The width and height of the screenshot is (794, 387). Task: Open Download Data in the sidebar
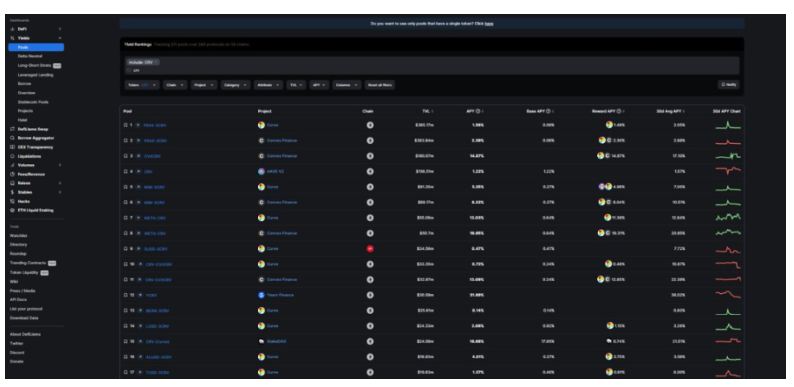coord(24,318)
